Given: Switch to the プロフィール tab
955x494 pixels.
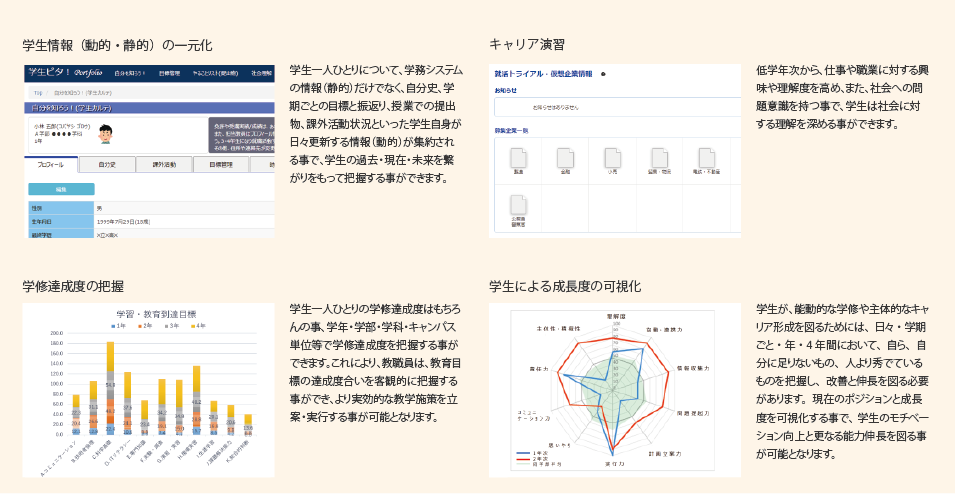Looking at the screenshot, I should (51, 164).
